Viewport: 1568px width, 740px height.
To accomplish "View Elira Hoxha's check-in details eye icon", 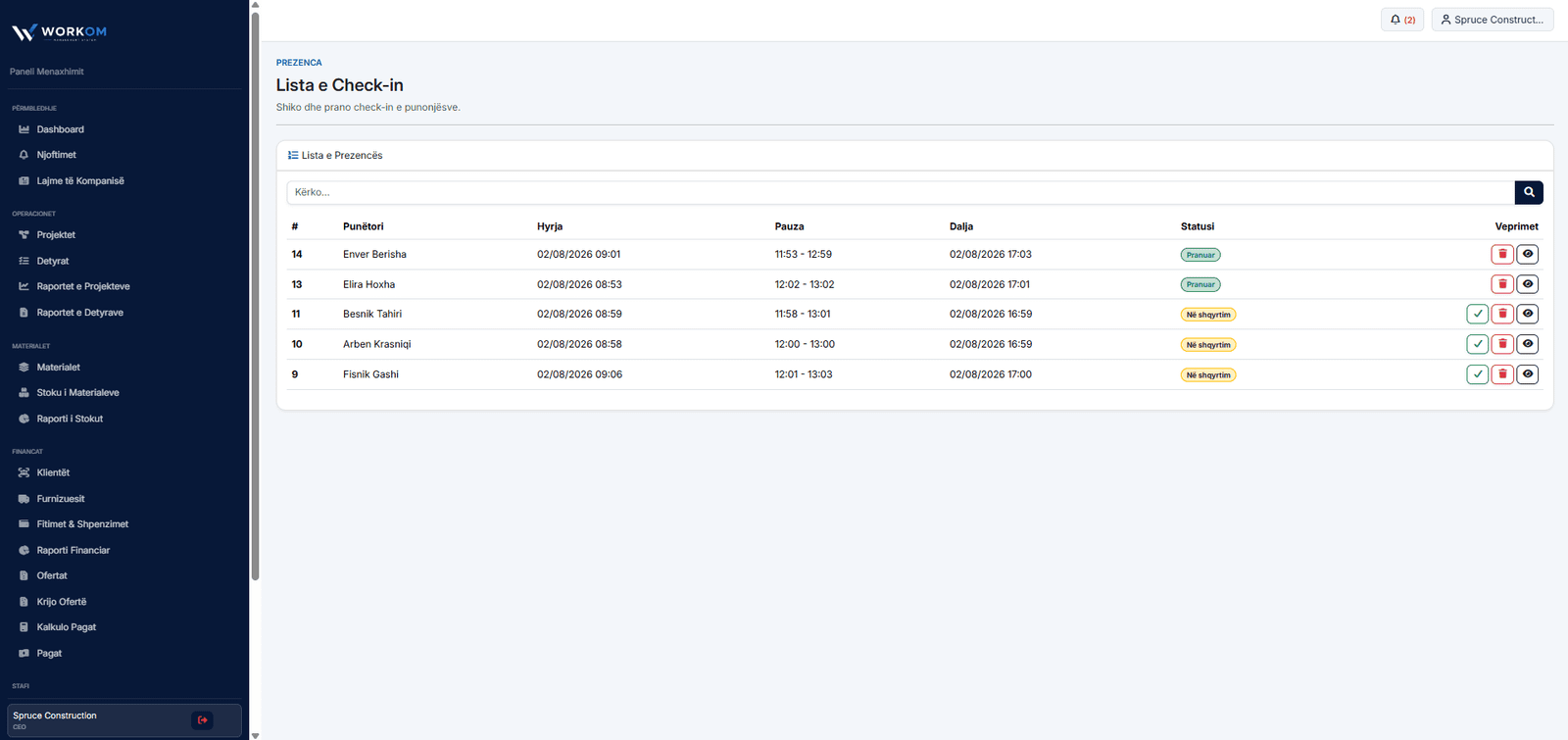I will pos(1528,284).
